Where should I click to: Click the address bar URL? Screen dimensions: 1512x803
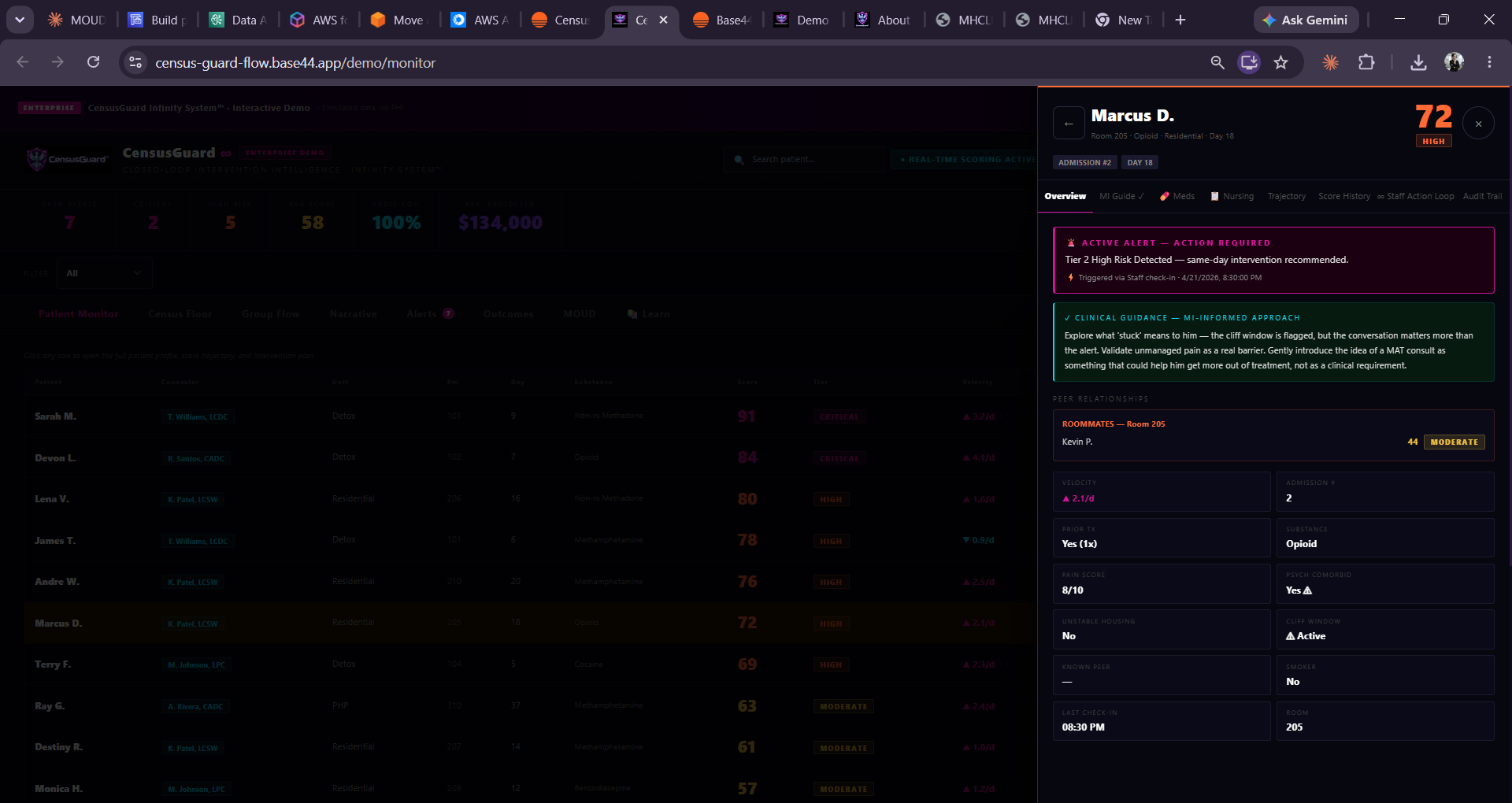pyautogui.click(x=295, y=62)
